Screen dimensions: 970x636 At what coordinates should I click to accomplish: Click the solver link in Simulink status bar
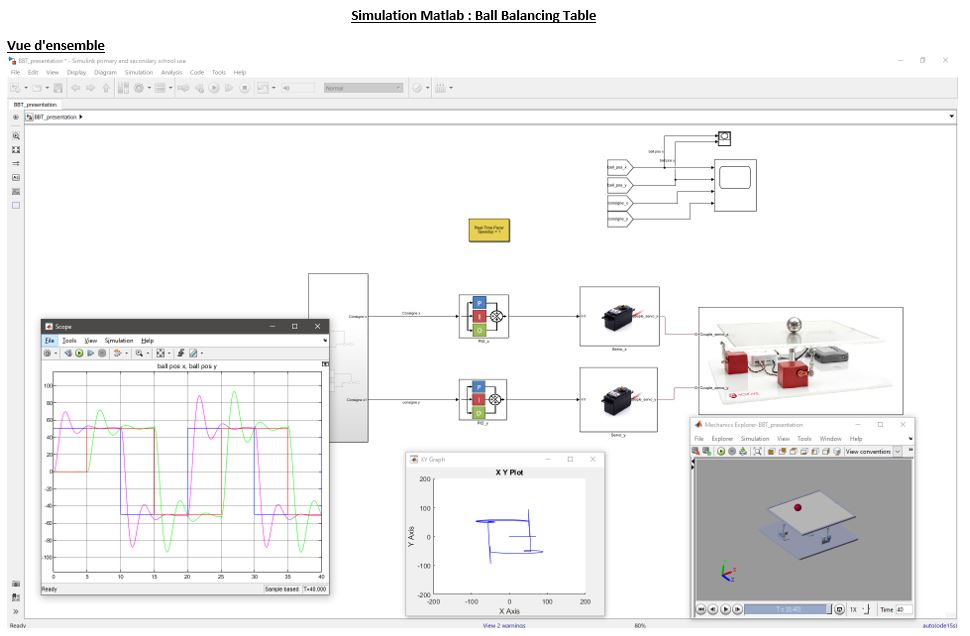[940, 625]
